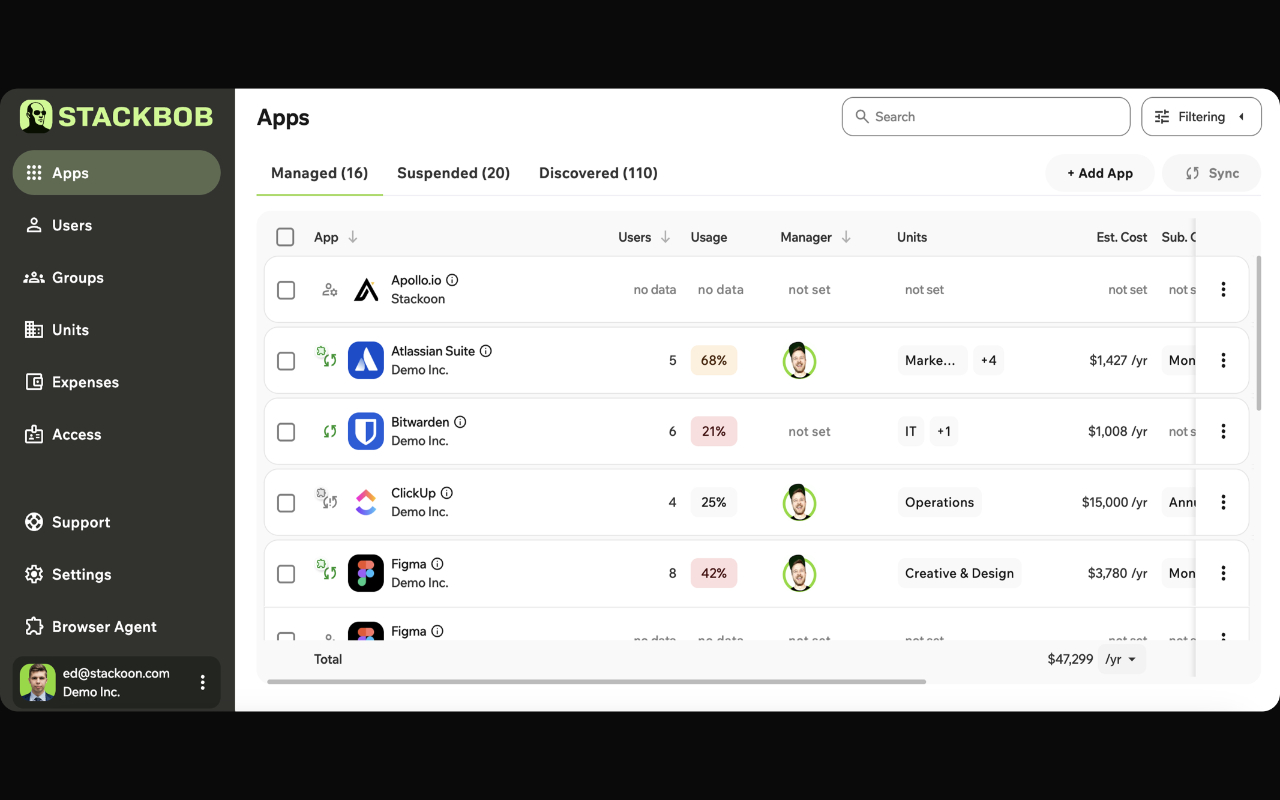Open row actions menu for Apollo.io

(1223, 290)
